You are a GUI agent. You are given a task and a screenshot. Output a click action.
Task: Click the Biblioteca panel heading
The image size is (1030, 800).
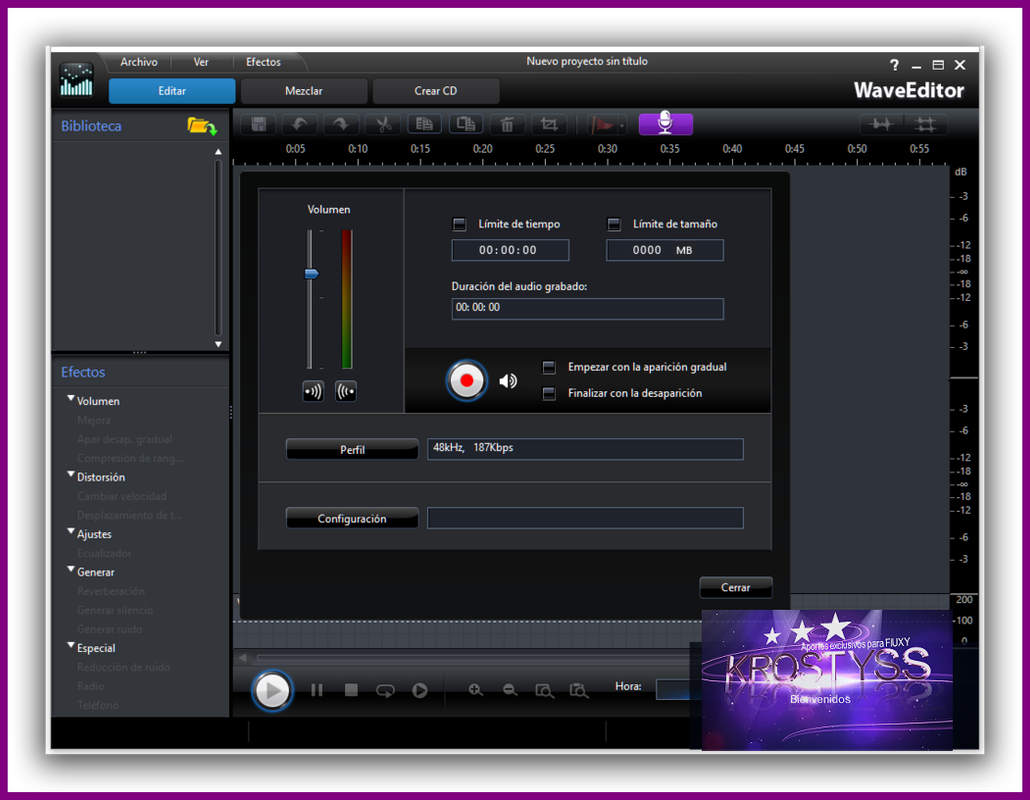(x=91, y=126)
